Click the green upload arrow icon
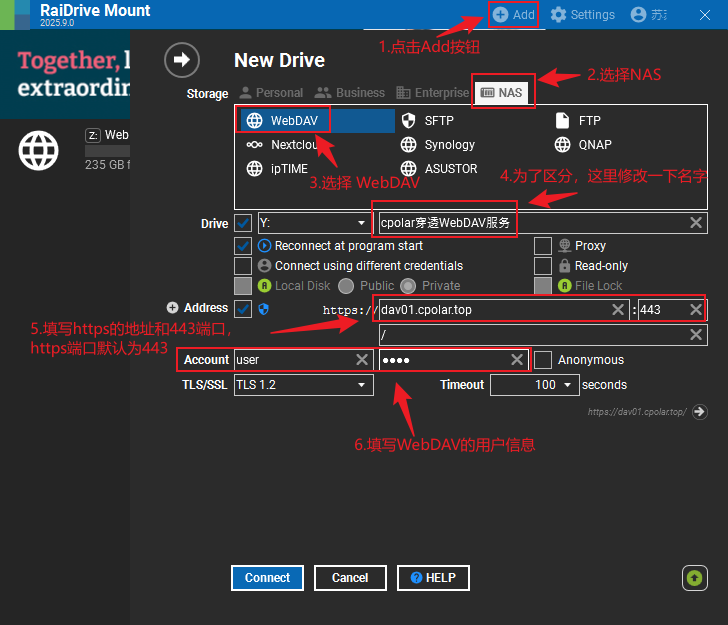The image size is (728, 625). click(695, 578)
